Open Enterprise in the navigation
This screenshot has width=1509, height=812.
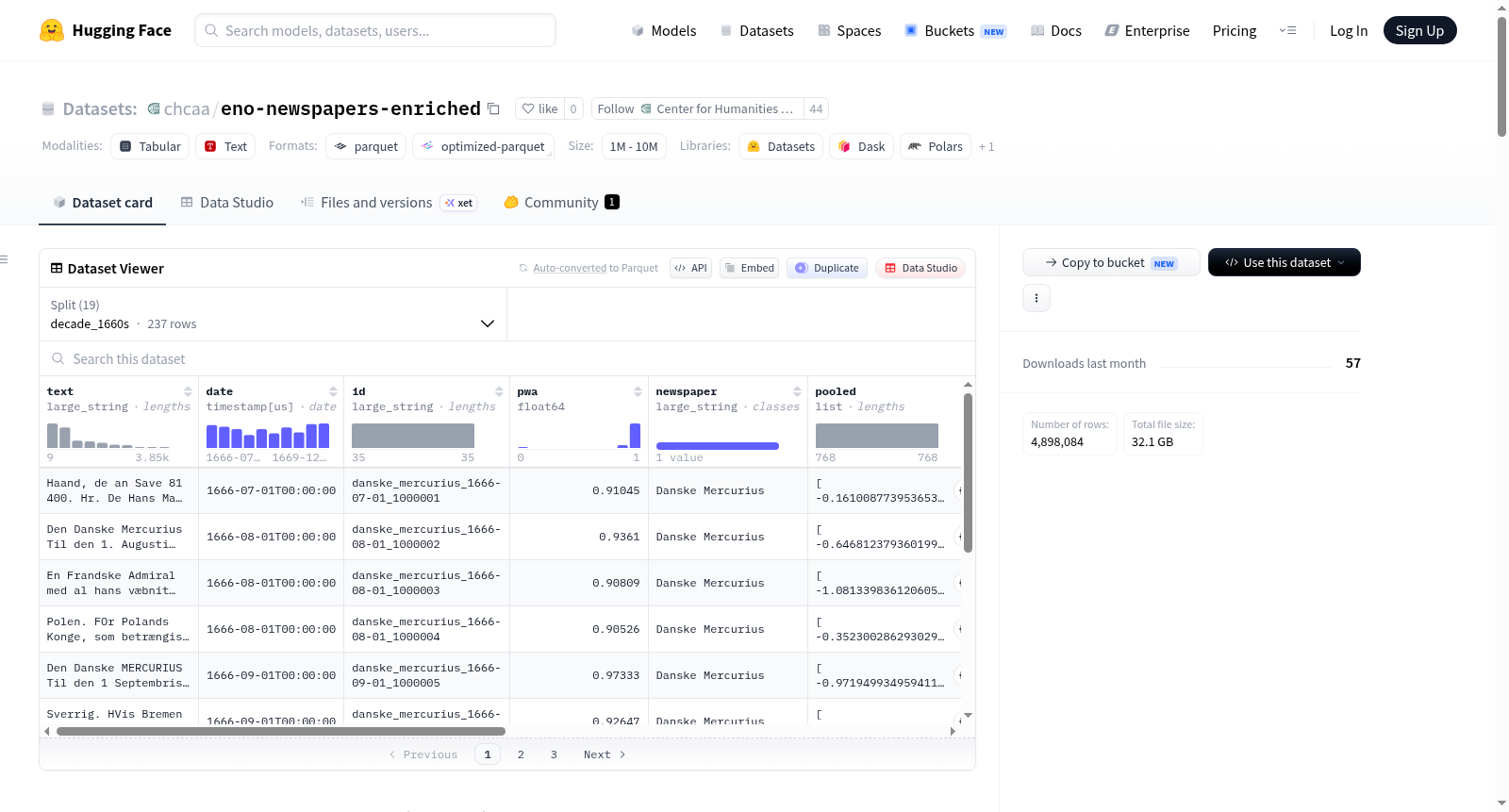1148,30
